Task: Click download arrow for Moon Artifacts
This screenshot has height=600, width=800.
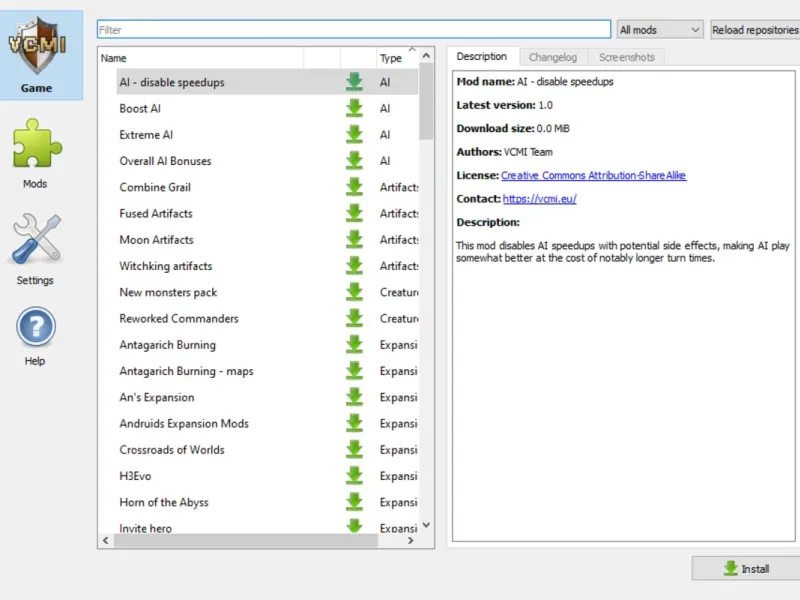Action: [x=354, y=239]
